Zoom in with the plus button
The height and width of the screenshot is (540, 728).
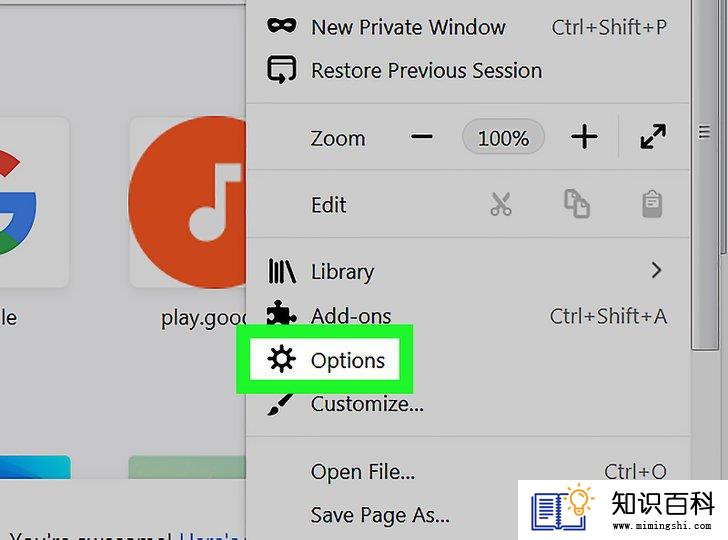584,137
